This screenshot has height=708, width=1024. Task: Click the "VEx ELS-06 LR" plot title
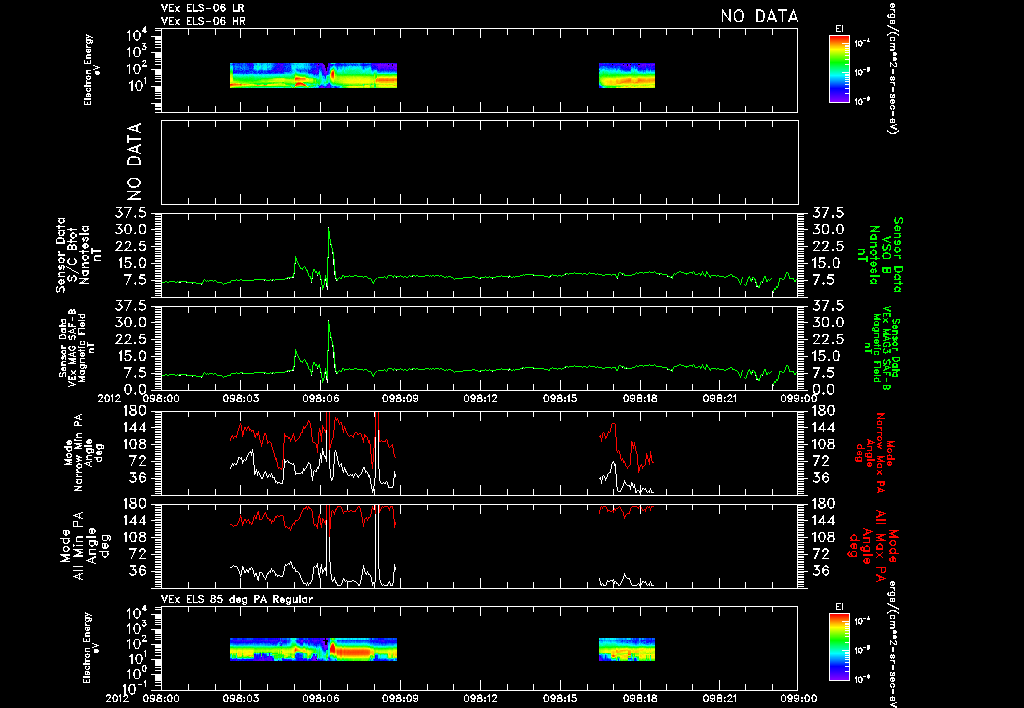coord(202,8)
